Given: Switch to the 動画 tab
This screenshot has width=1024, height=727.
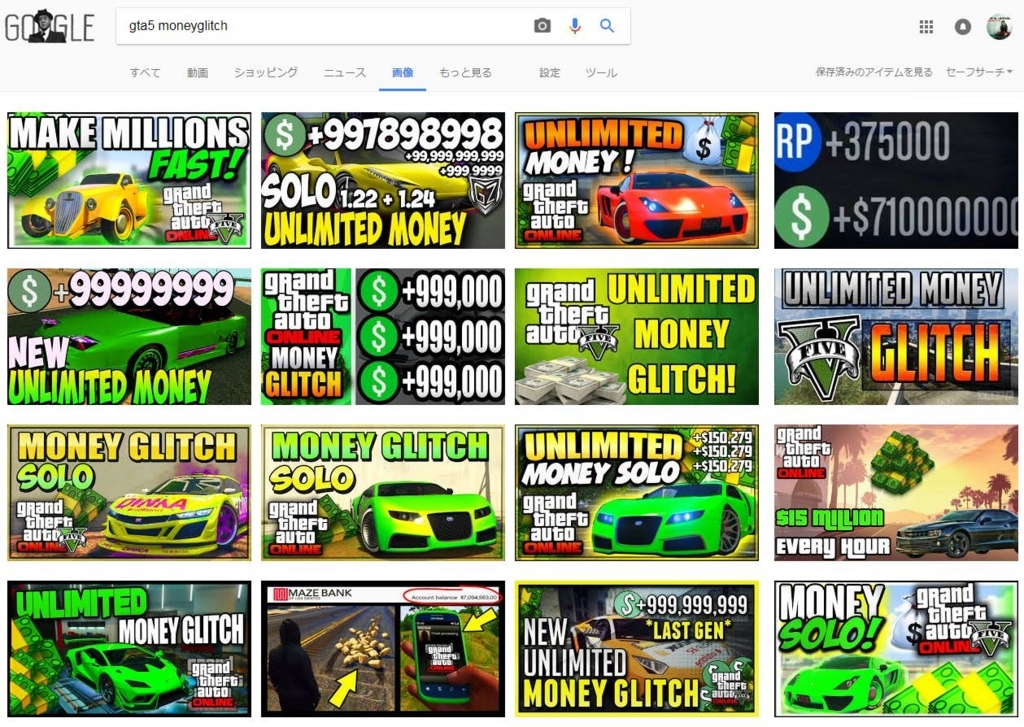Looking at the screenshot, I should pos(197,73).
